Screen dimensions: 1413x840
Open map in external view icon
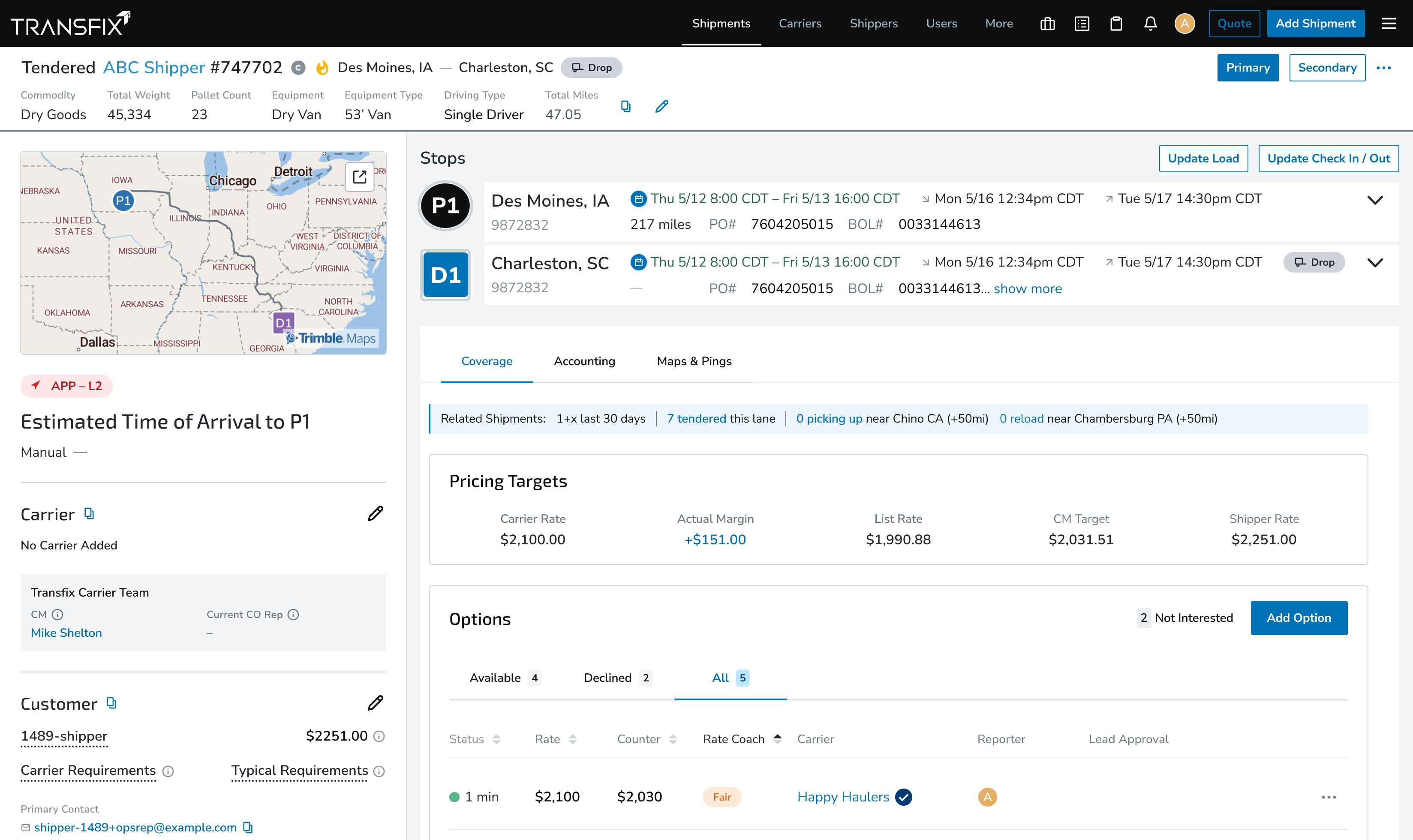point(359,177)
